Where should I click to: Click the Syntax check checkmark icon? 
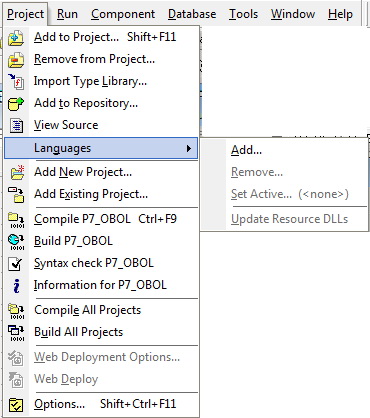click(x=15, y=264)
